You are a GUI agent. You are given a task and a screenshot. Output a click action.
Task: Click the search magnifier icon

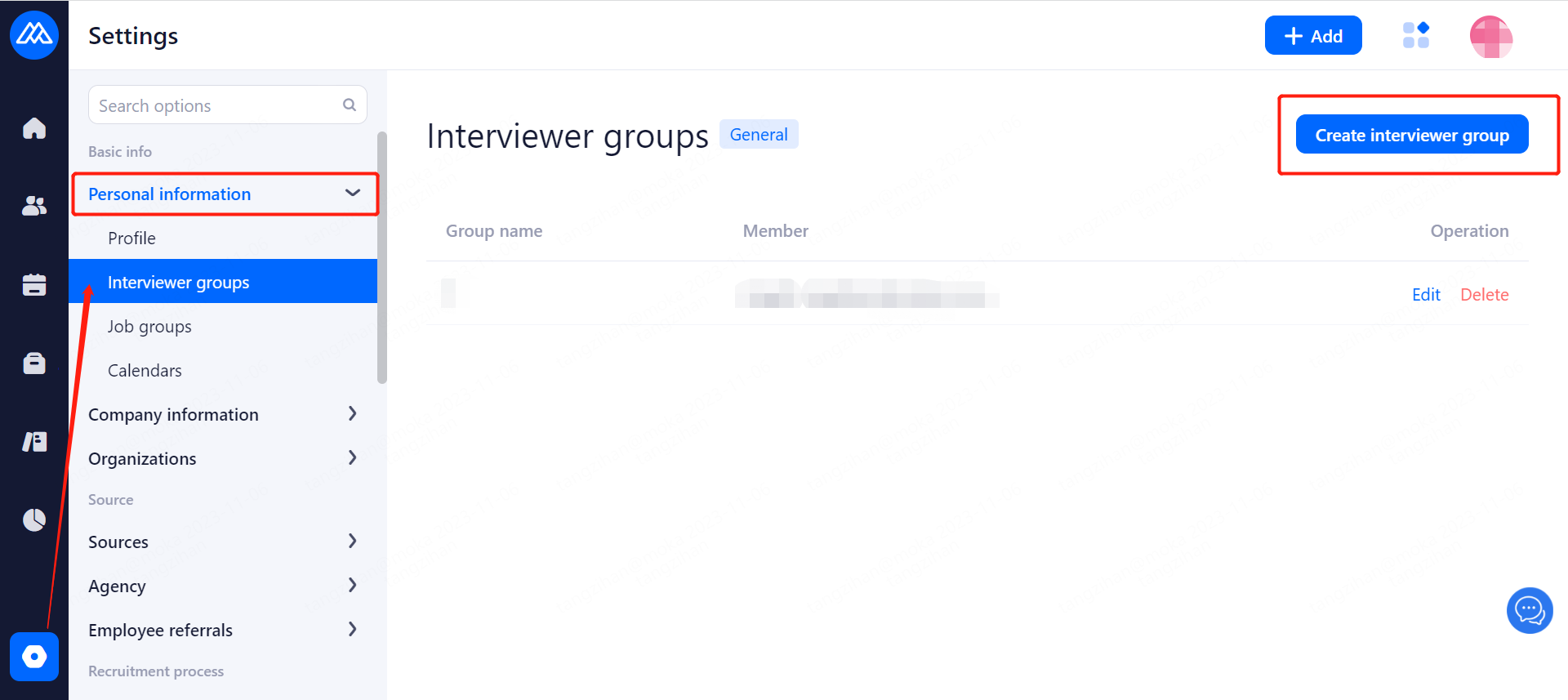tap(350, 105)
